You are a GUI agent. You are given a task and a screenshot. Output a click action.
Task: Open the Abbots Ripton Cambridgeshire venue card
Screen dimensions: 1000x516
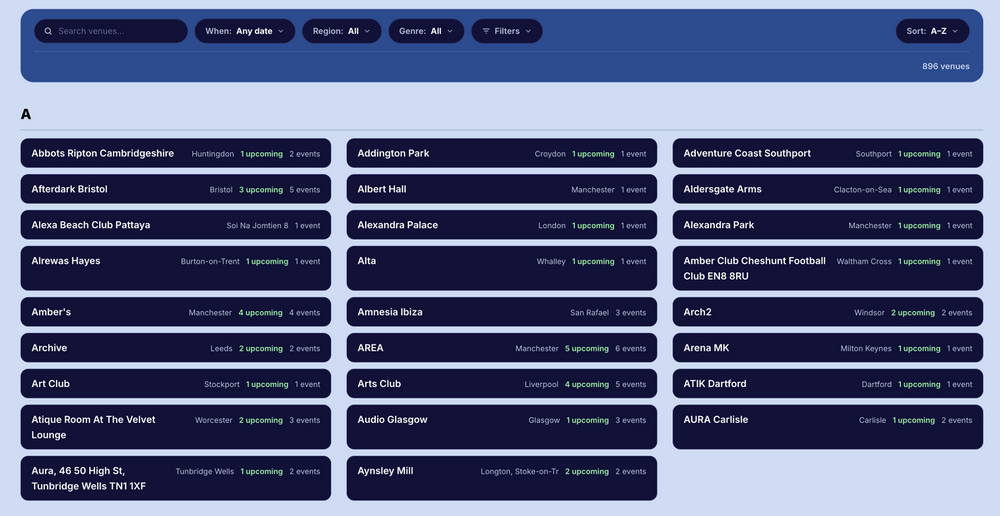(x=176, y=153)
